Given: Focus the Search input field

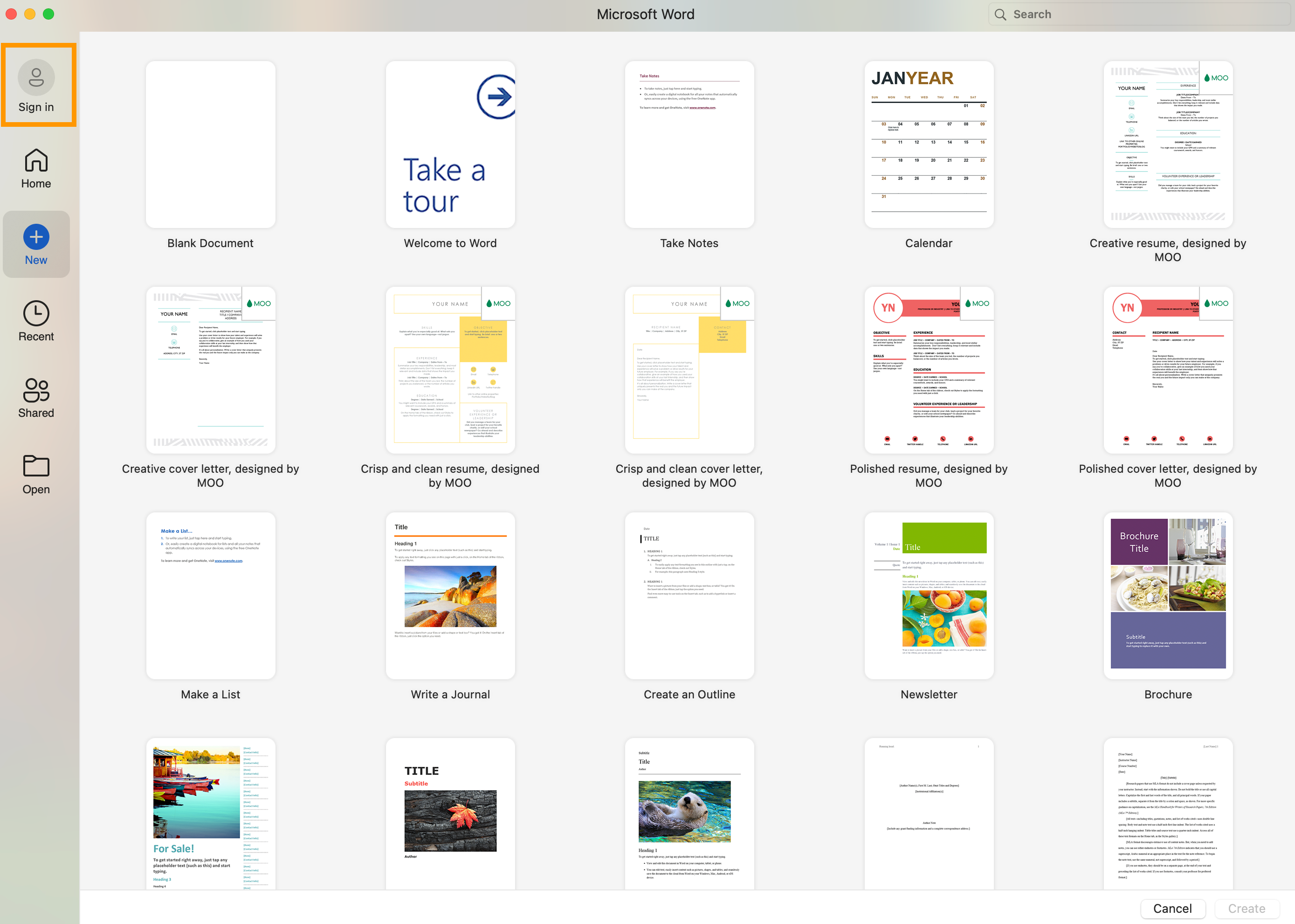Looking at the screenshot, I should pyautogui.click(x=1143, y=14).
